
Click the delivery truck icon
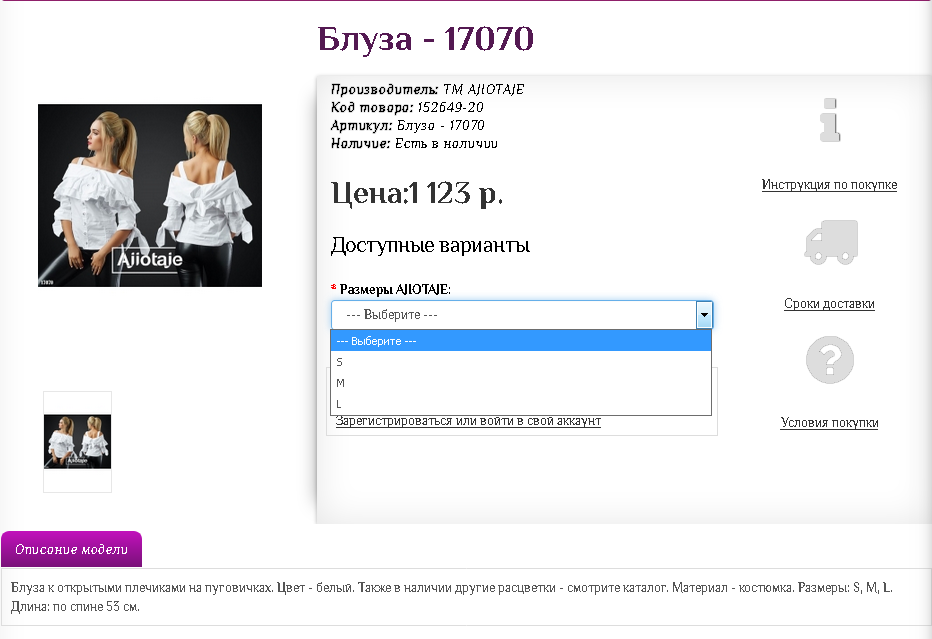pyautogui.click(x=831, y=242)
